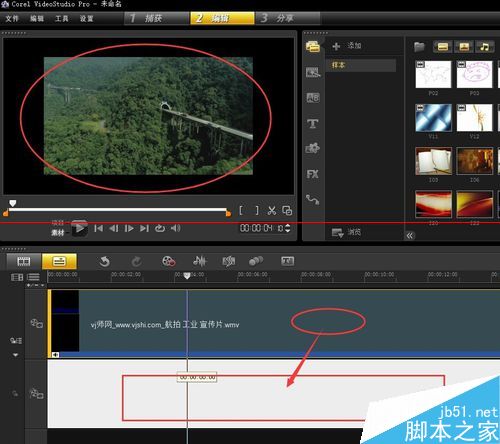This screenshot has width=500, height=444.
Task: Open the Media library panel icon
Action: [x=313, y=47]
